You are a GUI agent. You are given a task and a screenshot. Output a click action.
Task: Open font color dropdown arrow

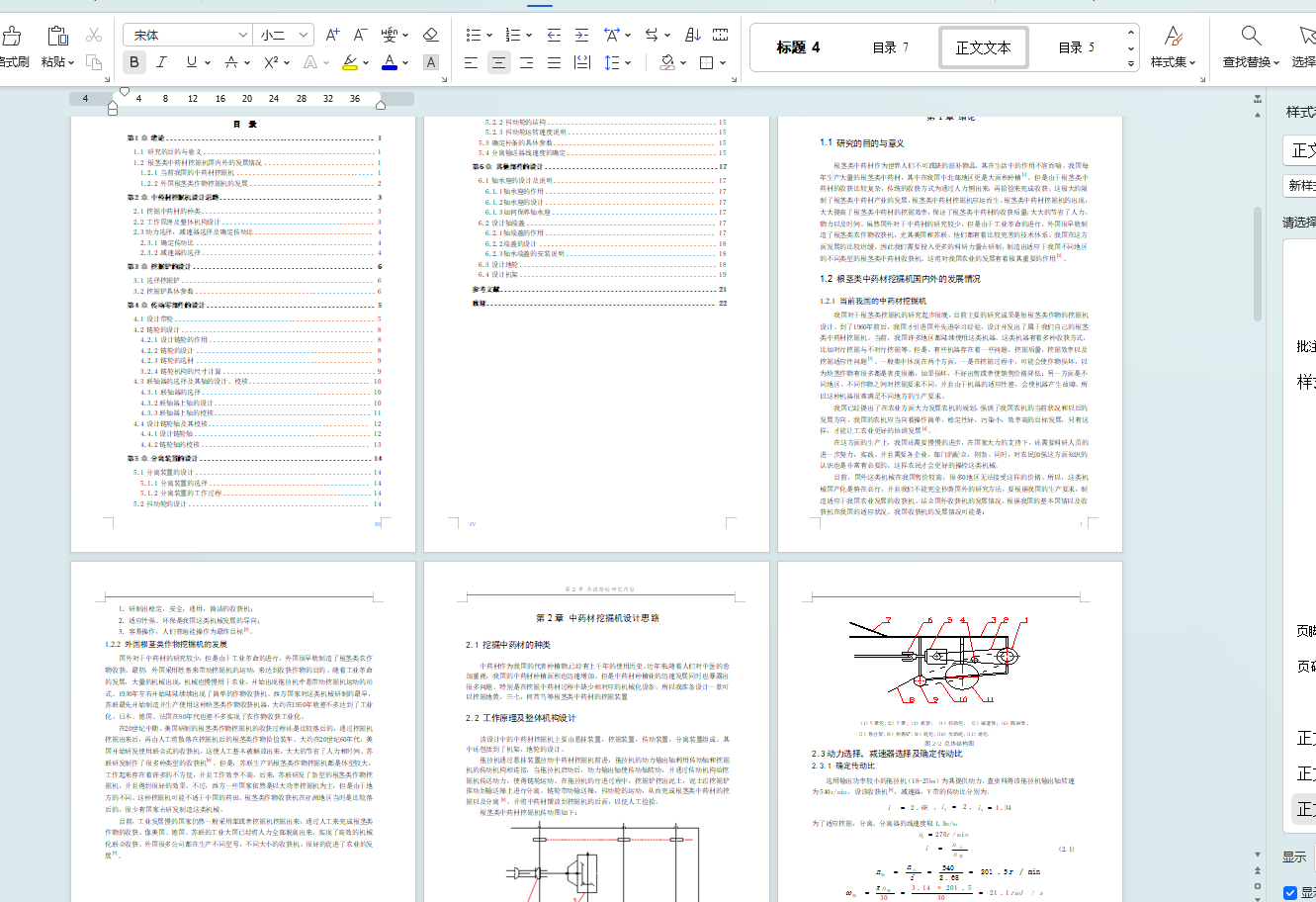406,63
